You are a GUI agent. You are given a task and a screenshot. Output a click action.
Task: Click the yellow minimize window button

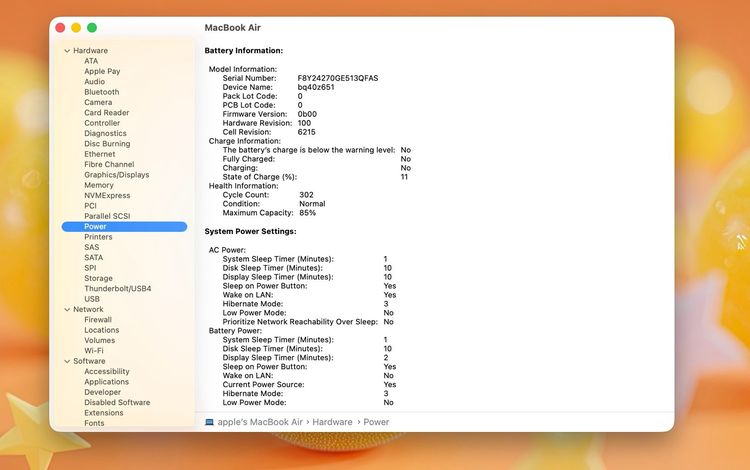76,28
